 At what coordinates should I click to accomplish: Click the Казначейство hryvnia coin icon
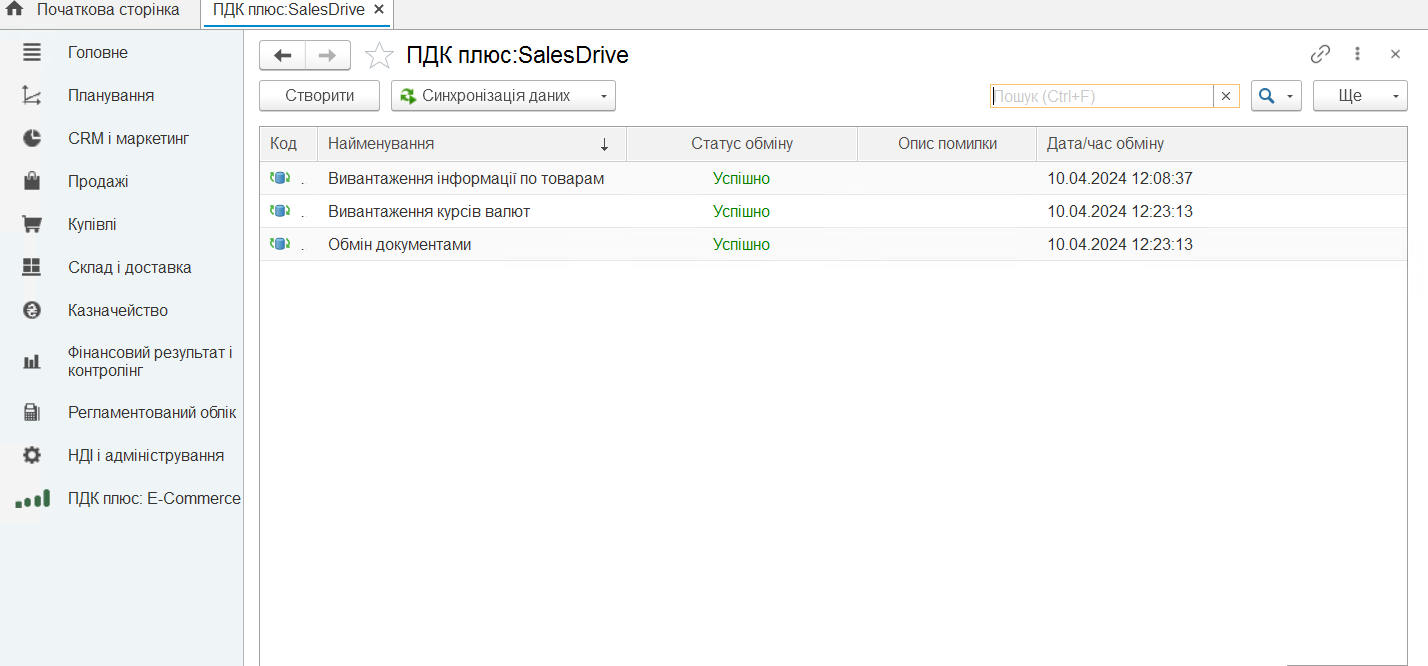(x=32, y=310)
